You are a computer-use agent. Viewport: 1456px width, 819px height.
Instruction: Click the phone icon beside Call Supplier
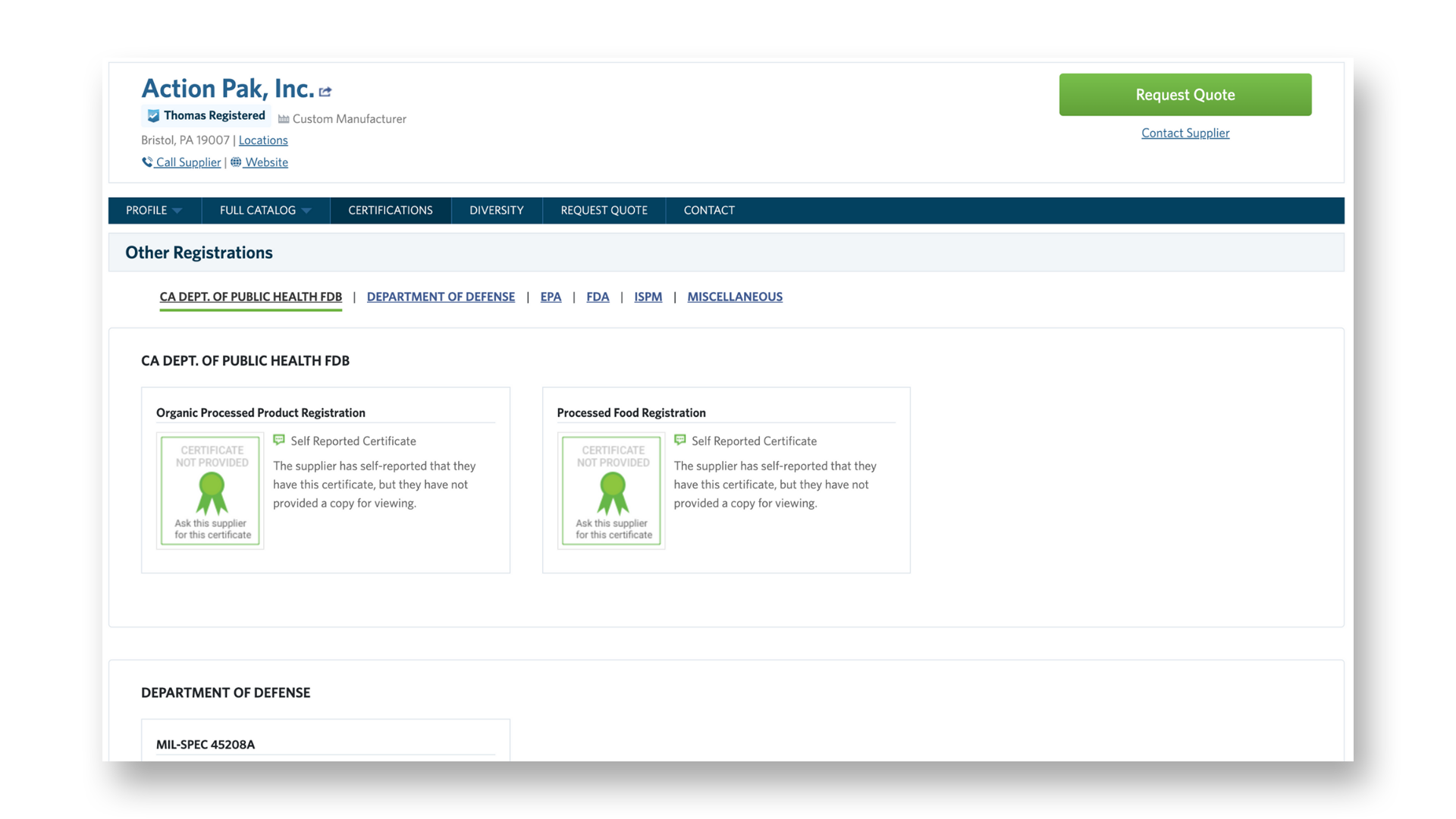tap(147, 162)
